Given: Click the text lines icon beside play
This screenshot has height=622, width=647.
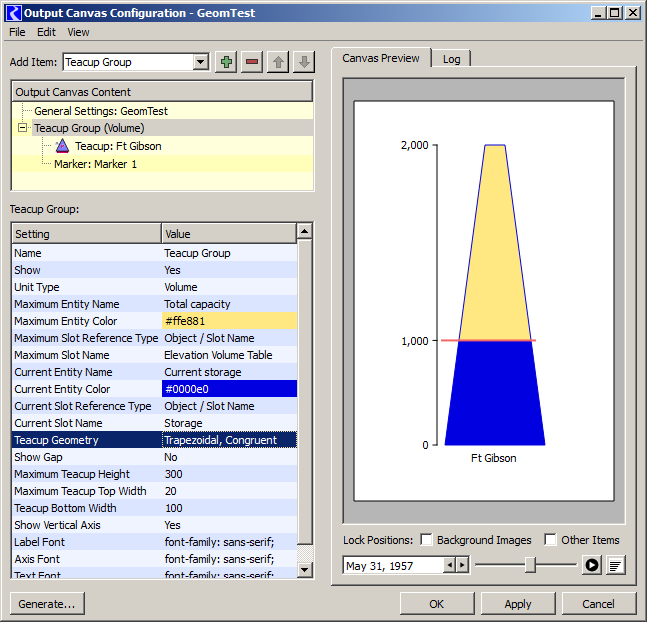Looking at the screenshot, I should click(615, 565).
